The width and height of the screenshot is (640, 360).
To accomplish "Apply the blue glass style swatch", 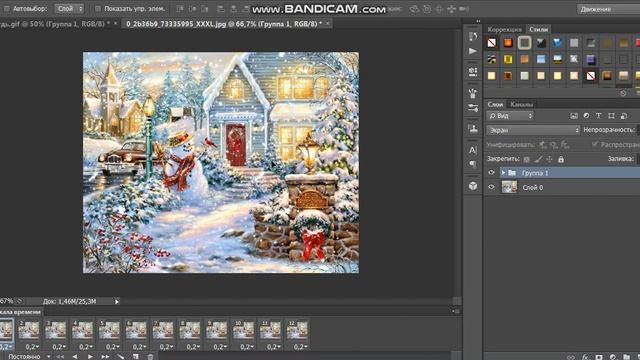I will tap(557, 43).
